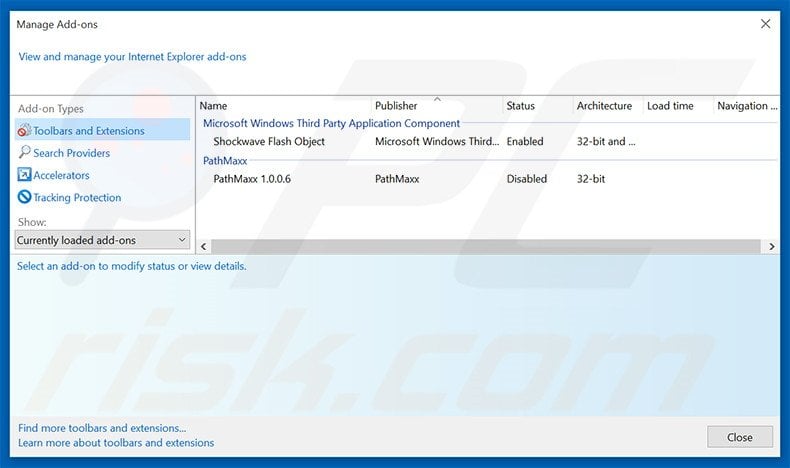Click the Enabled status of Shockwave Flash
Image resolution: width=790 pixels, height=468 pixels.
(x=525, y=142)
